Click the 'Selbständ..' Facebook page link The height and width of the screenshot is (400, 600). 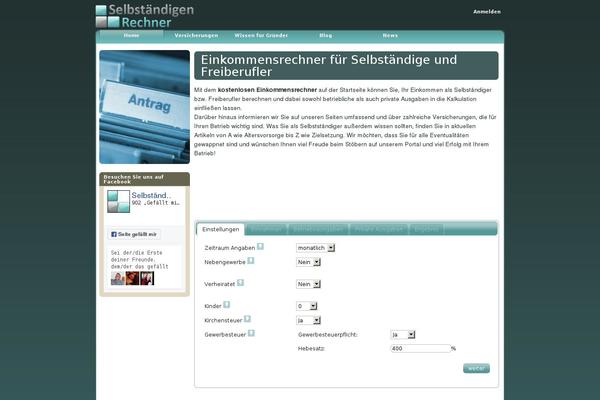[151, 195]
